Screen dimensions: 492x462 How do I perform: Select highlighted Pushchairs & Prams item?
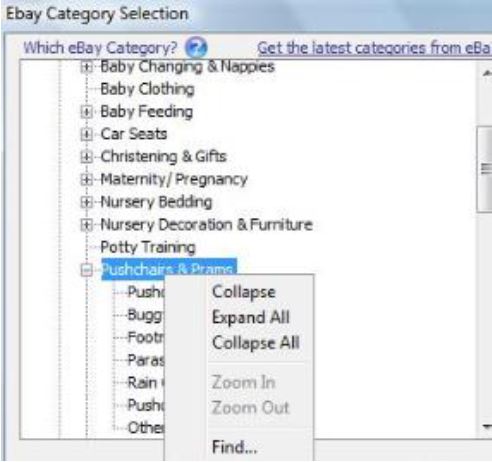[x=169, y=269]
